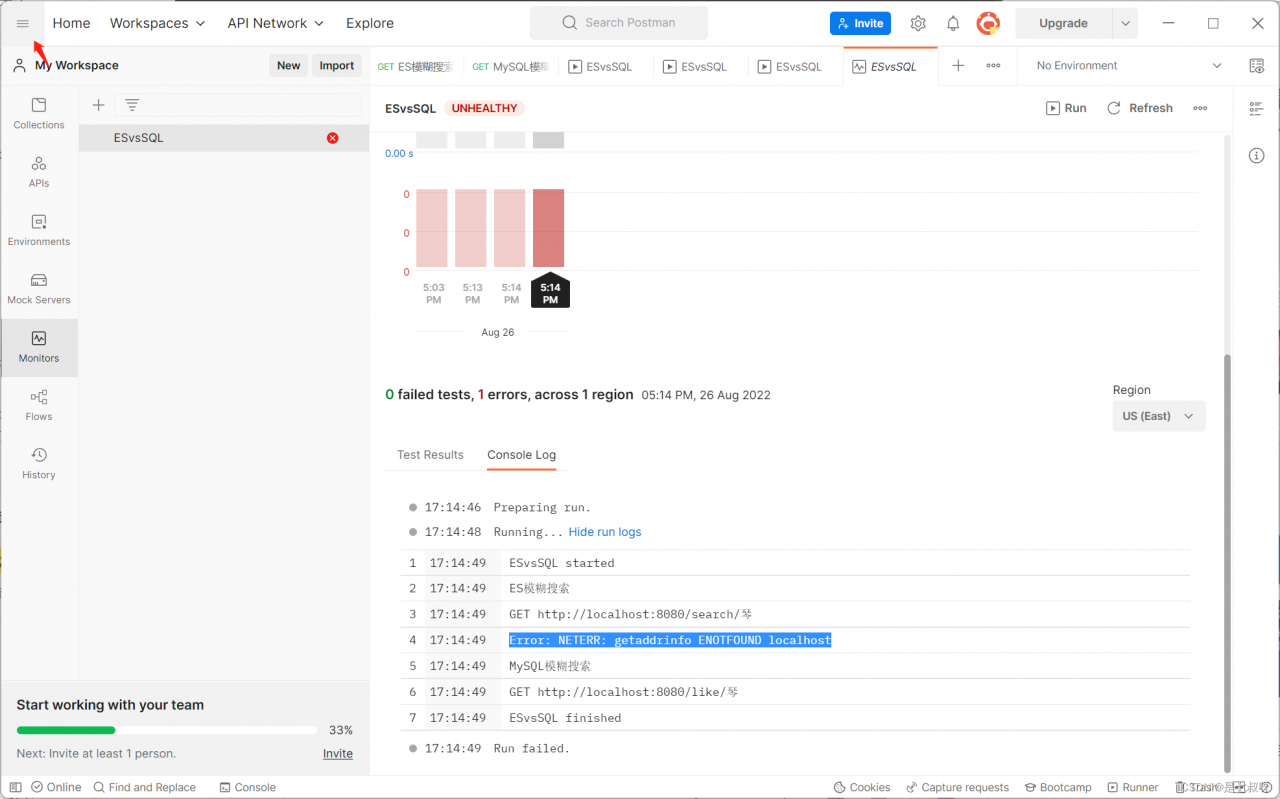Open the No Environment selector

[x=1128, y=66]
